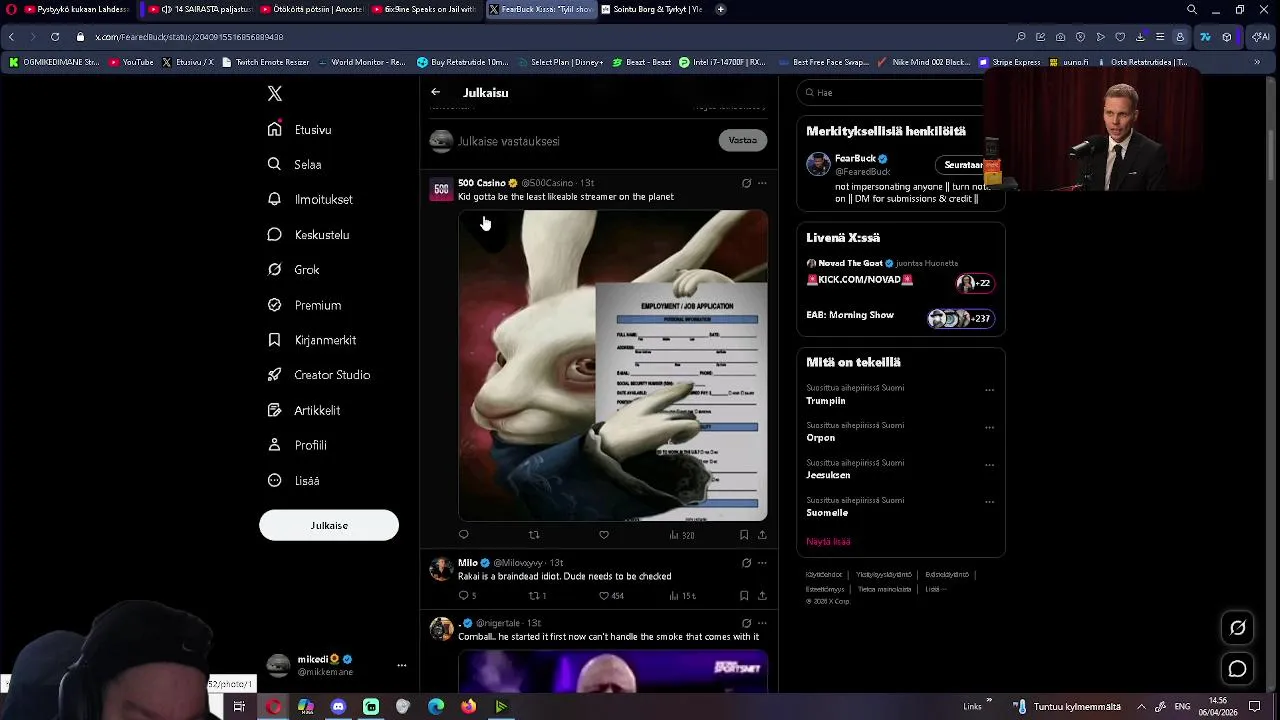Image resolution: width=1280 pixels, height=720 pixels.
Task: Click the Artikkelit icon
Action: pos(274,410)
